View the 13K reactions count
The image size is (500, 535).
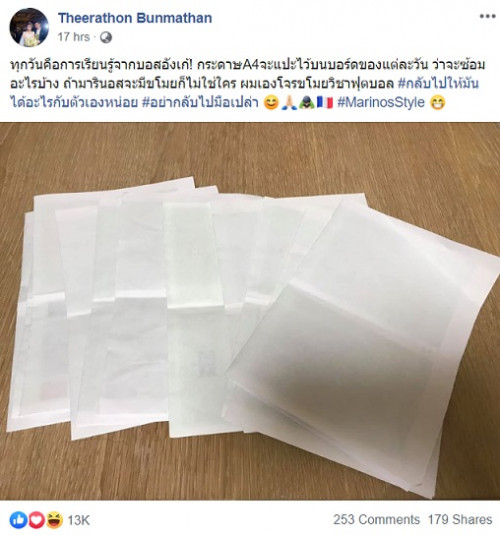(78, 520)
